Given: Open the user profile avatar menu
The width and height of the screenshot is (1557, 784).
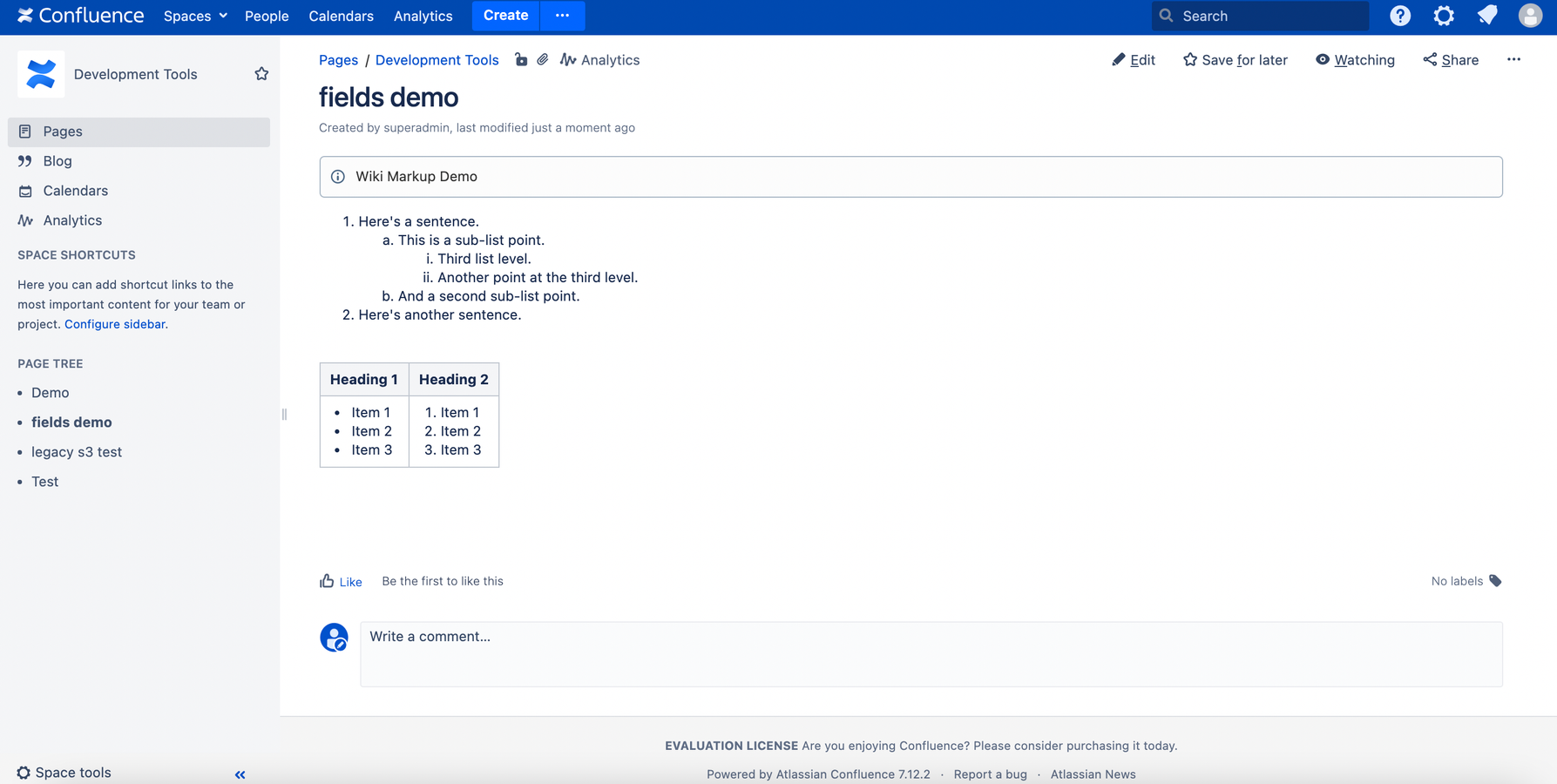Looking at the screenshot, I should 1530,16.
